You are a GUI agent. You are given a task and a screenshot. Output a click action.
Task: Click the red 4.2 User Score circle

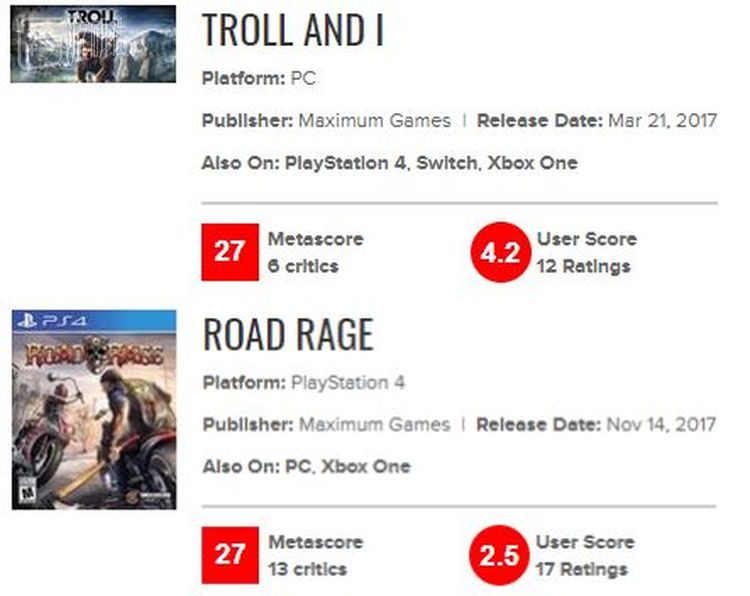click(x=499, y=252)
